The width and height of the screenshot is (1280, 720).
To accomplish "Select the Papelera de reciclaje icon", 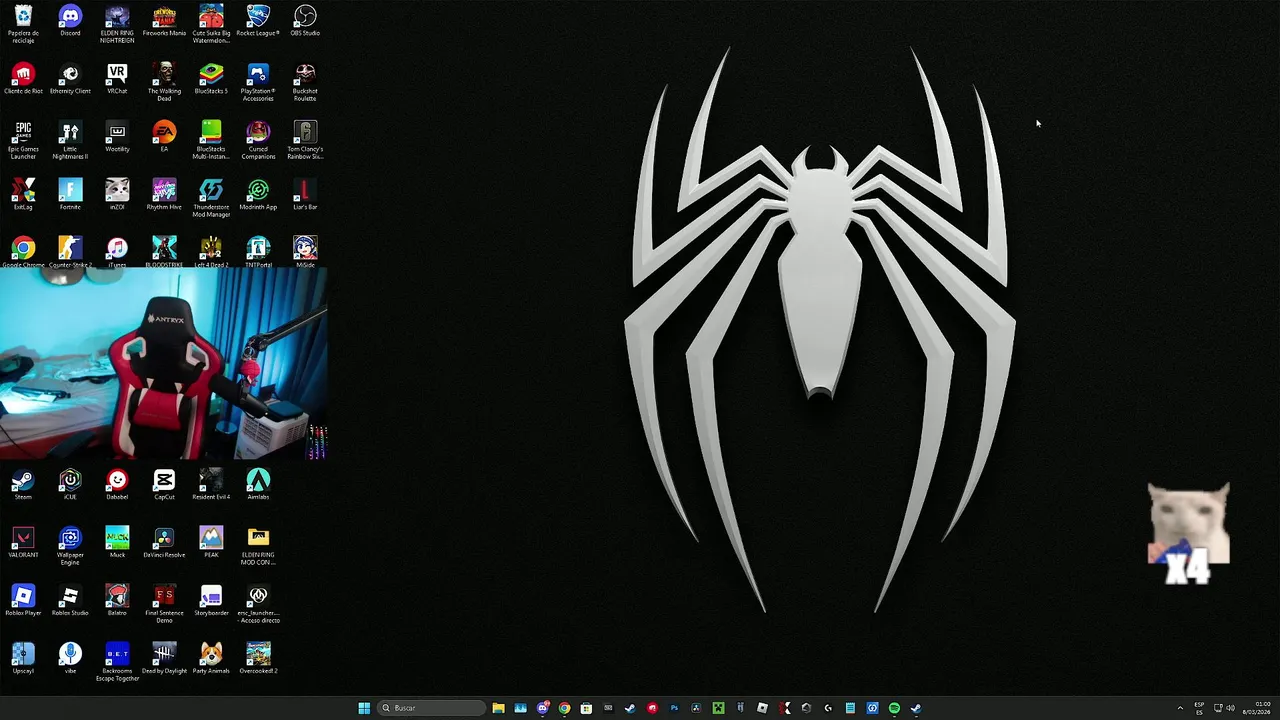I will click(x=23, y=24).
